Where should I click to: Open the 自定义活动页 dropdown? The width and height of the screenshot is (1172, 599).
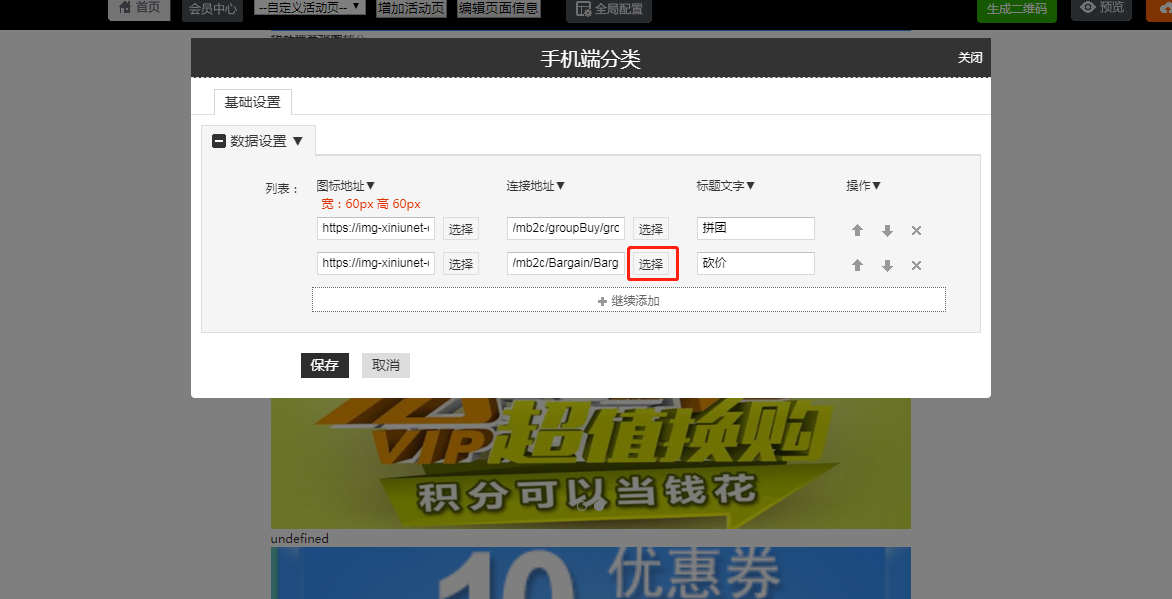click(x=309, y=7)
